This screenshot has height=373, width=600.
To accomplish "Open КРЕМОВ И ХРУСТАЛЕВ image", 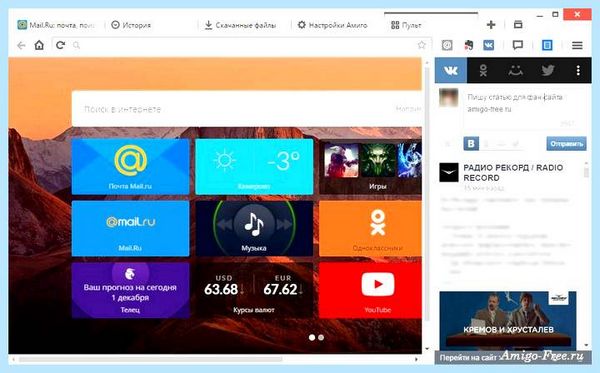I will point(508,321).
